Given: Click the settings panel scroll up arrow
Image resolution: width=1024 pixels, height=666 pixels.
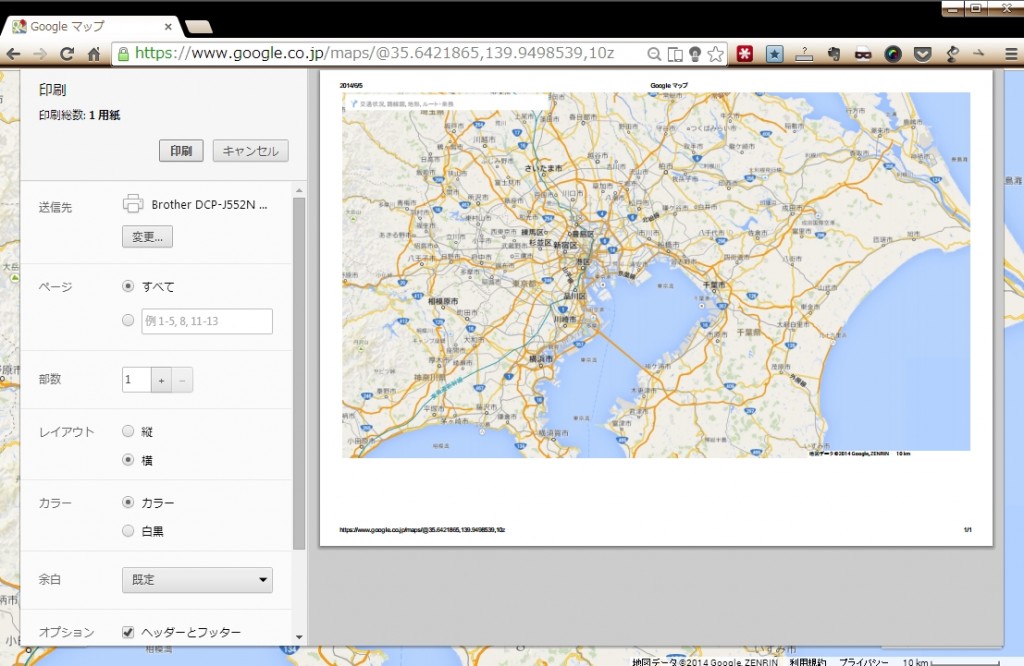Looking at the screenshot, I should [299, 191].
